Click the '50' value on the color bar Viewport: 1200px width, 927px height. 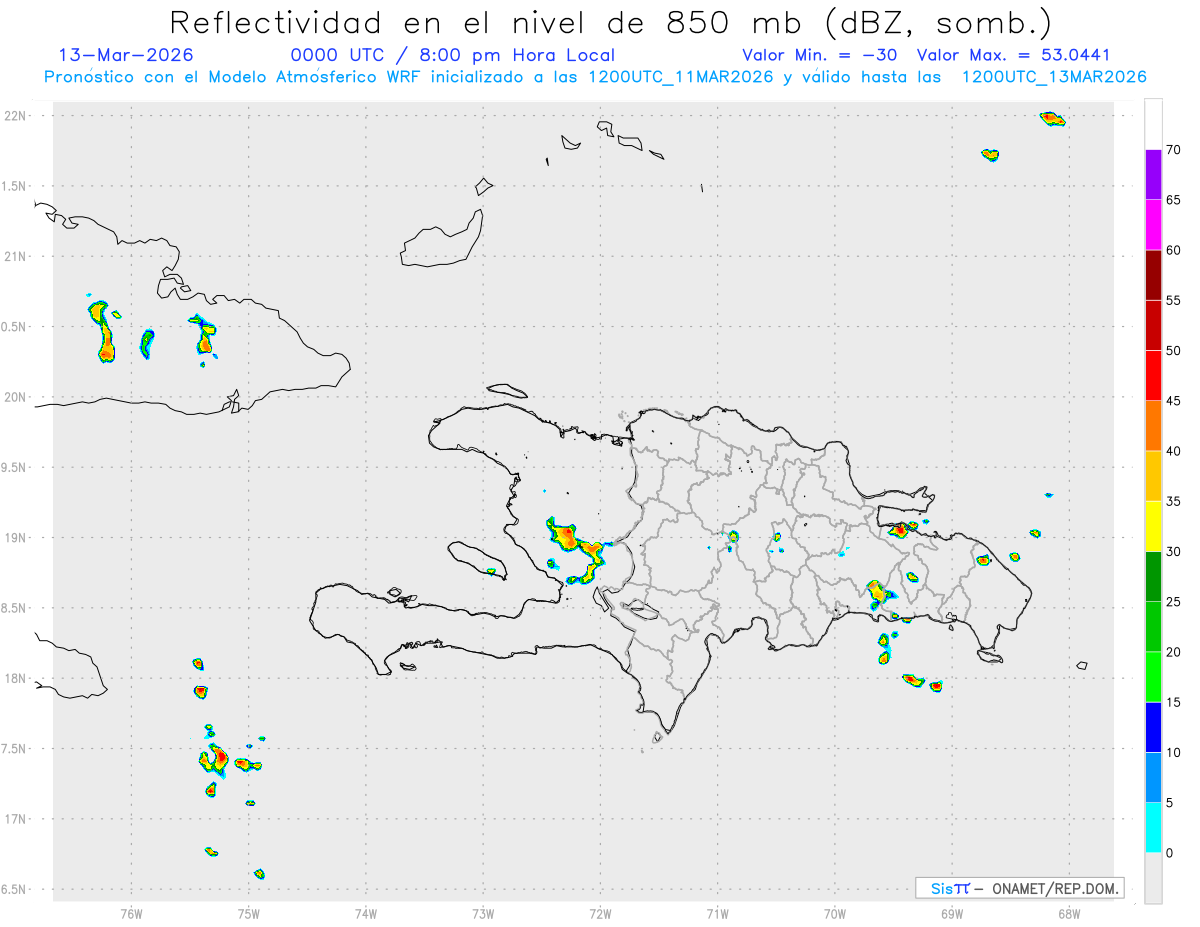1173,351
